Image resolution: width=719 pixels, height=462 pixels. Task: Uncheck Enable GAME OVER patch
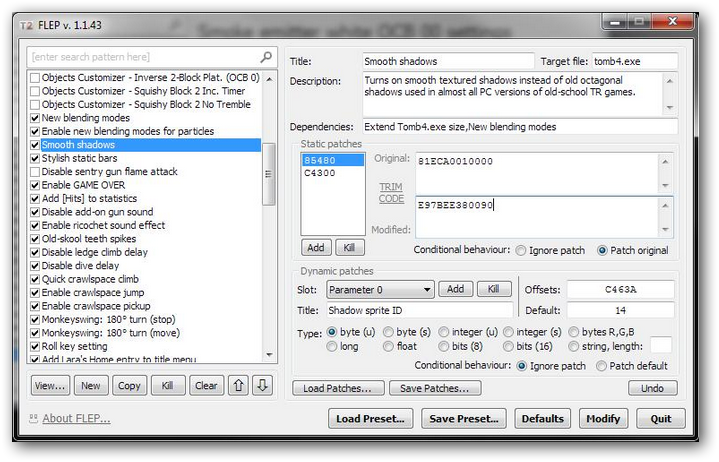tap(35, 186)
